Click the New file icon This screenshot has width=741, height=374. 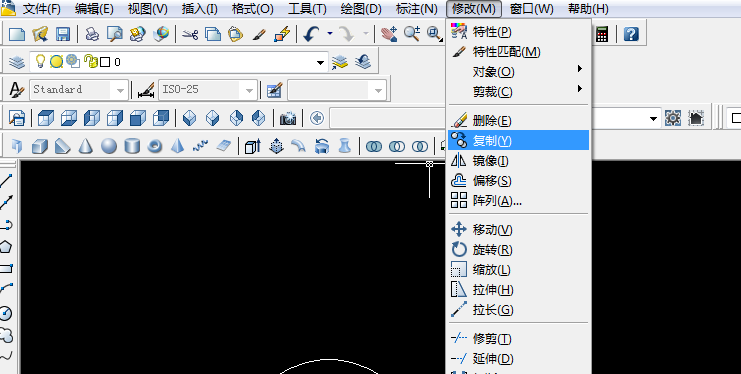17,34
